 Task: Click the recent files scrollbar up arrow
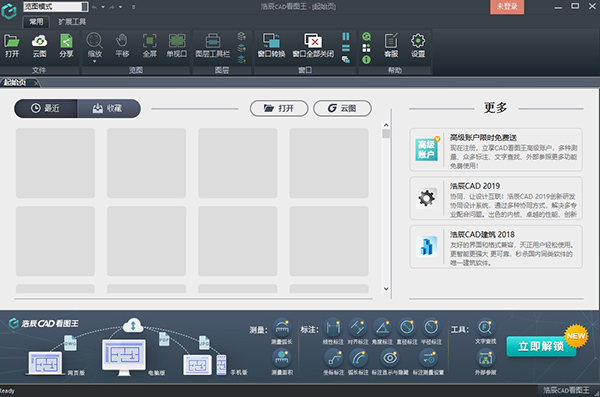[x=386, y=125]
